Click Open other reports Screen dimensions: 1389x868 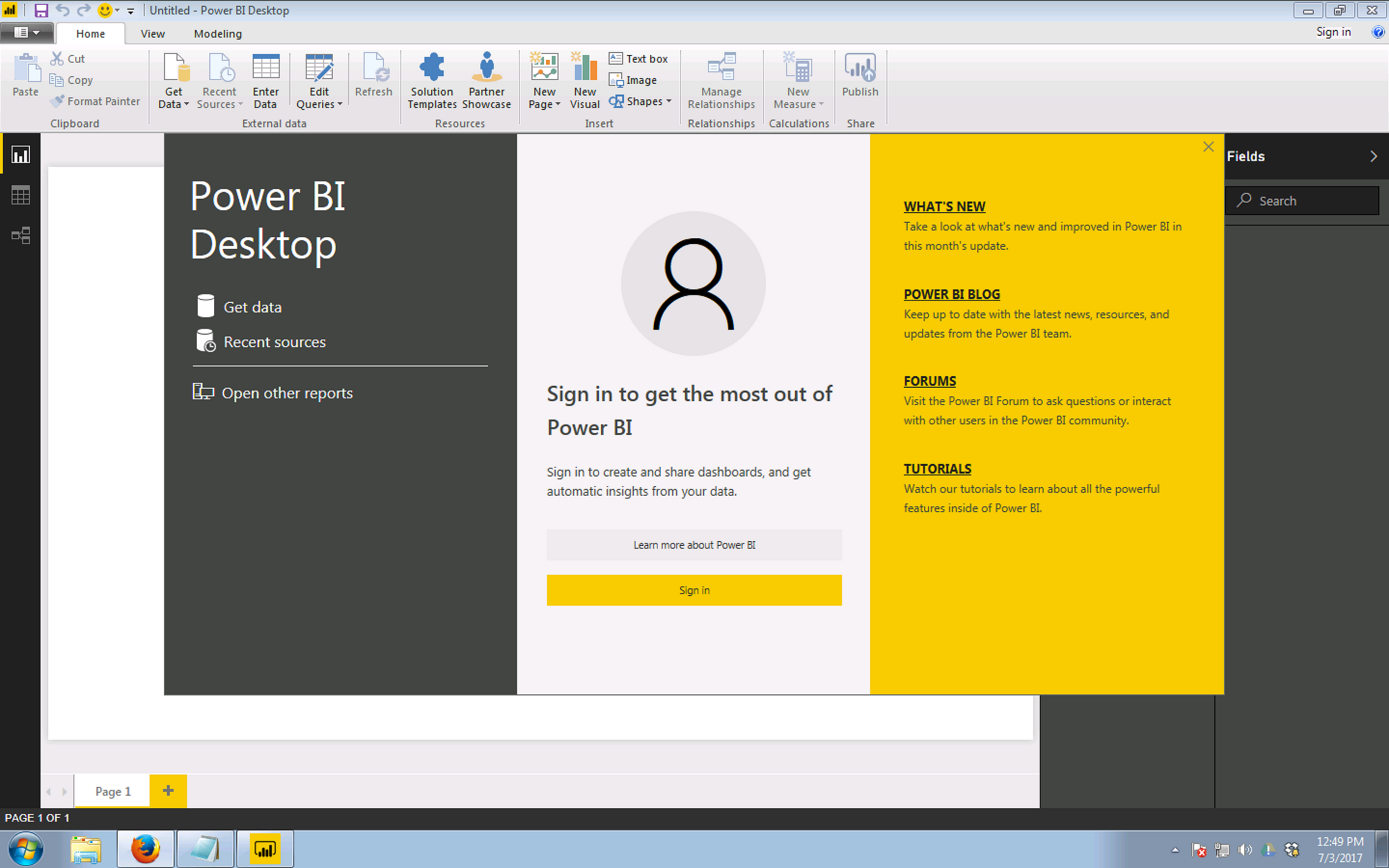tap(272, 393)
